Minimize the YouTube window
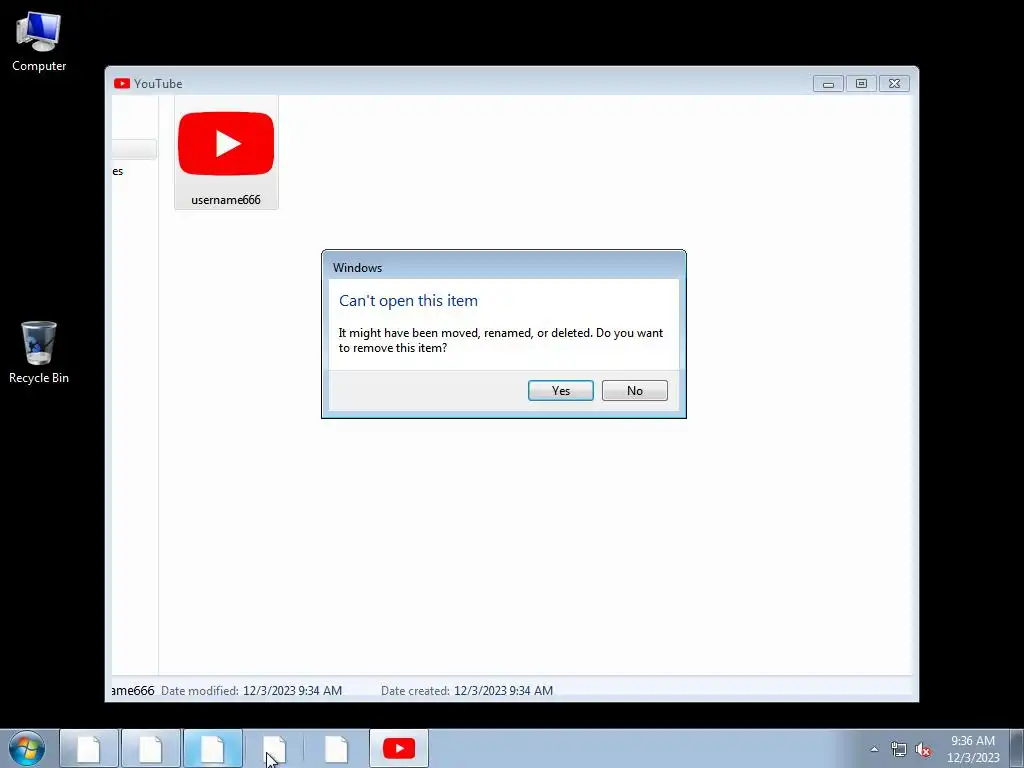 (828, 84)
